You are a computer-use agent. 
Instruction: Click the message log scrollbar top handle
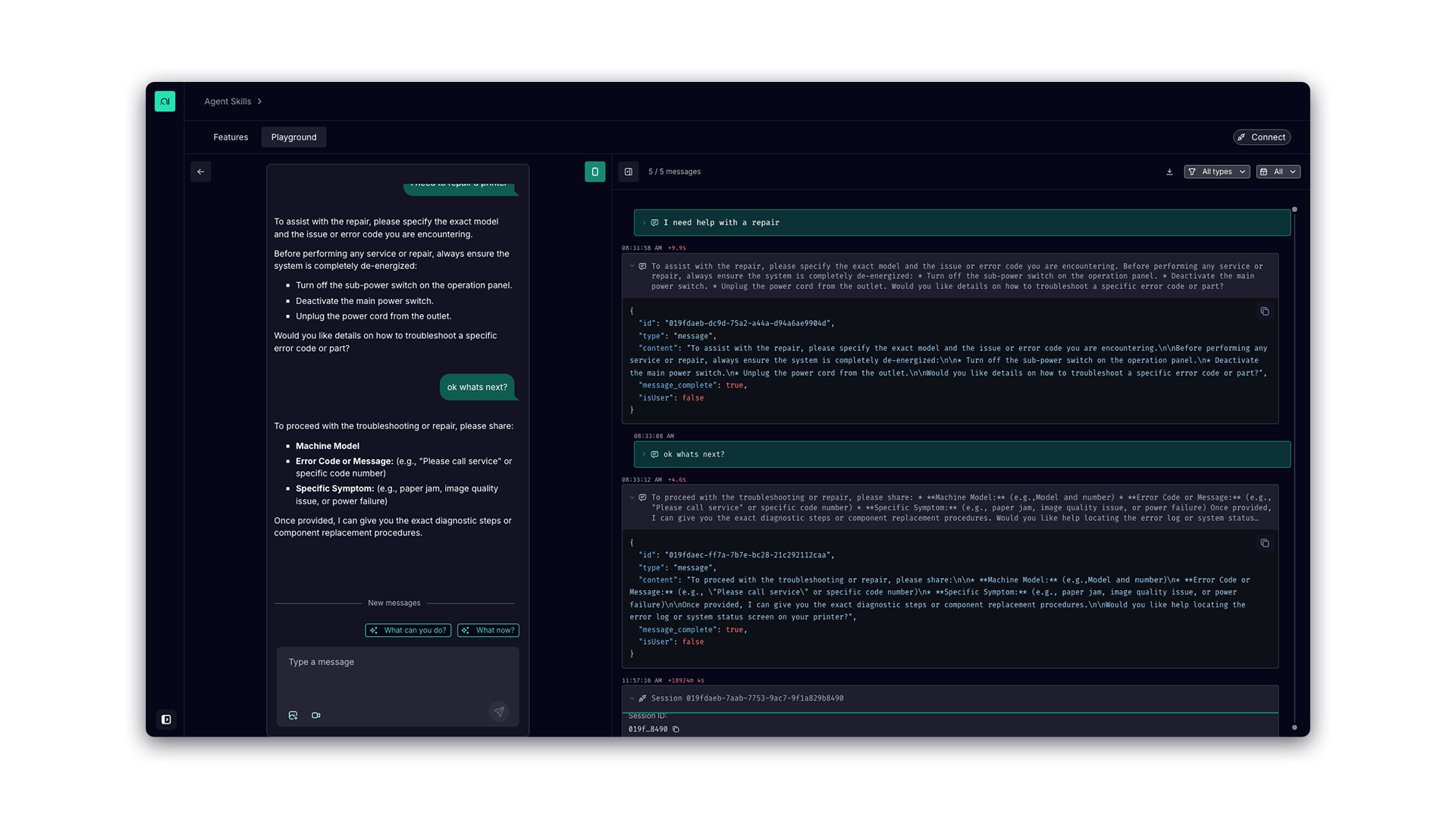(x=1294, y=209)
